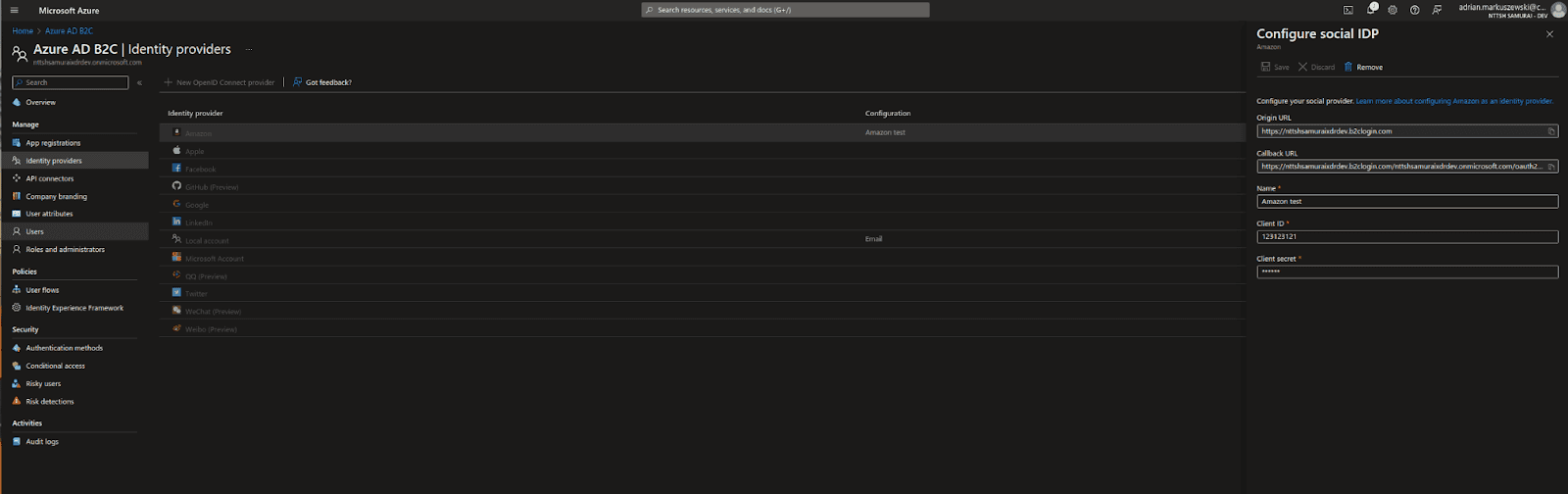
Task: Open App registrations in the sidebar
Action: 53,143
